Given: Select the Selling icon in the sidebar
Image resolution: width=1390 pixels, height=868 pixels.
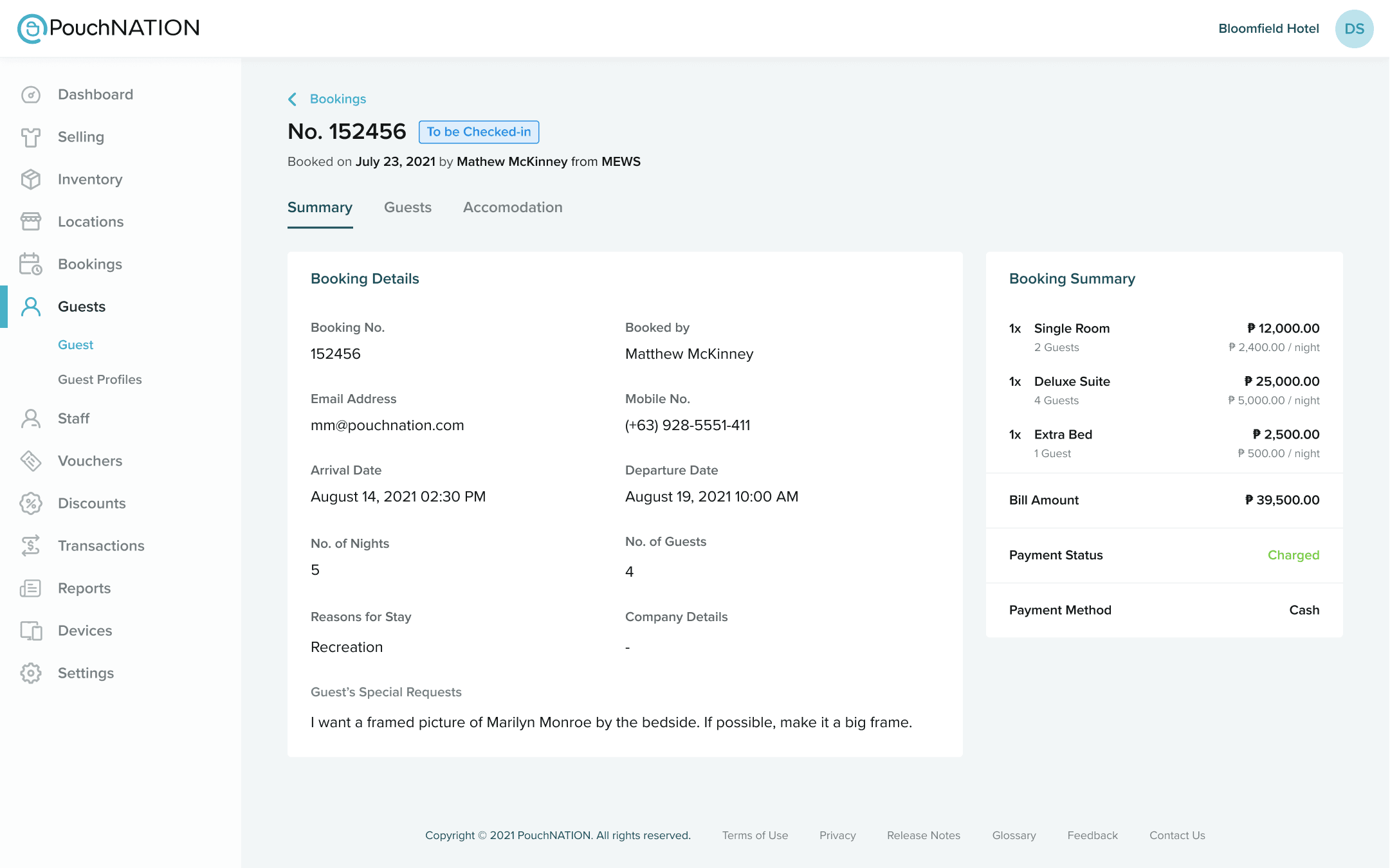Looking at the screenshot, I should pyautogui.click(x=30, y=136).
